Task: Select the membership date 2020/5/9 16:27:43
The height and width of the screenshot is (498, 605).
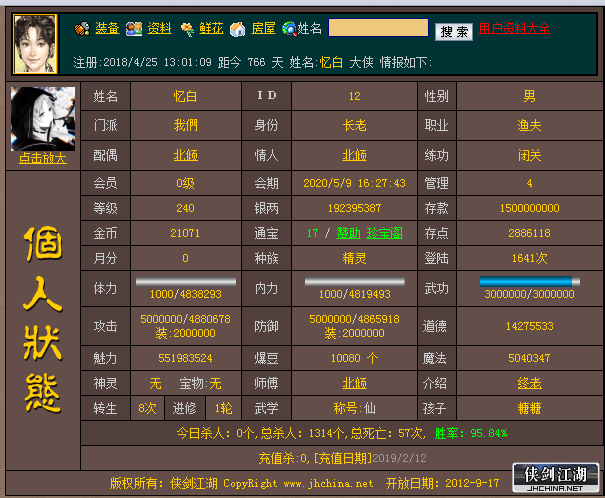Action: click(355, 183)
